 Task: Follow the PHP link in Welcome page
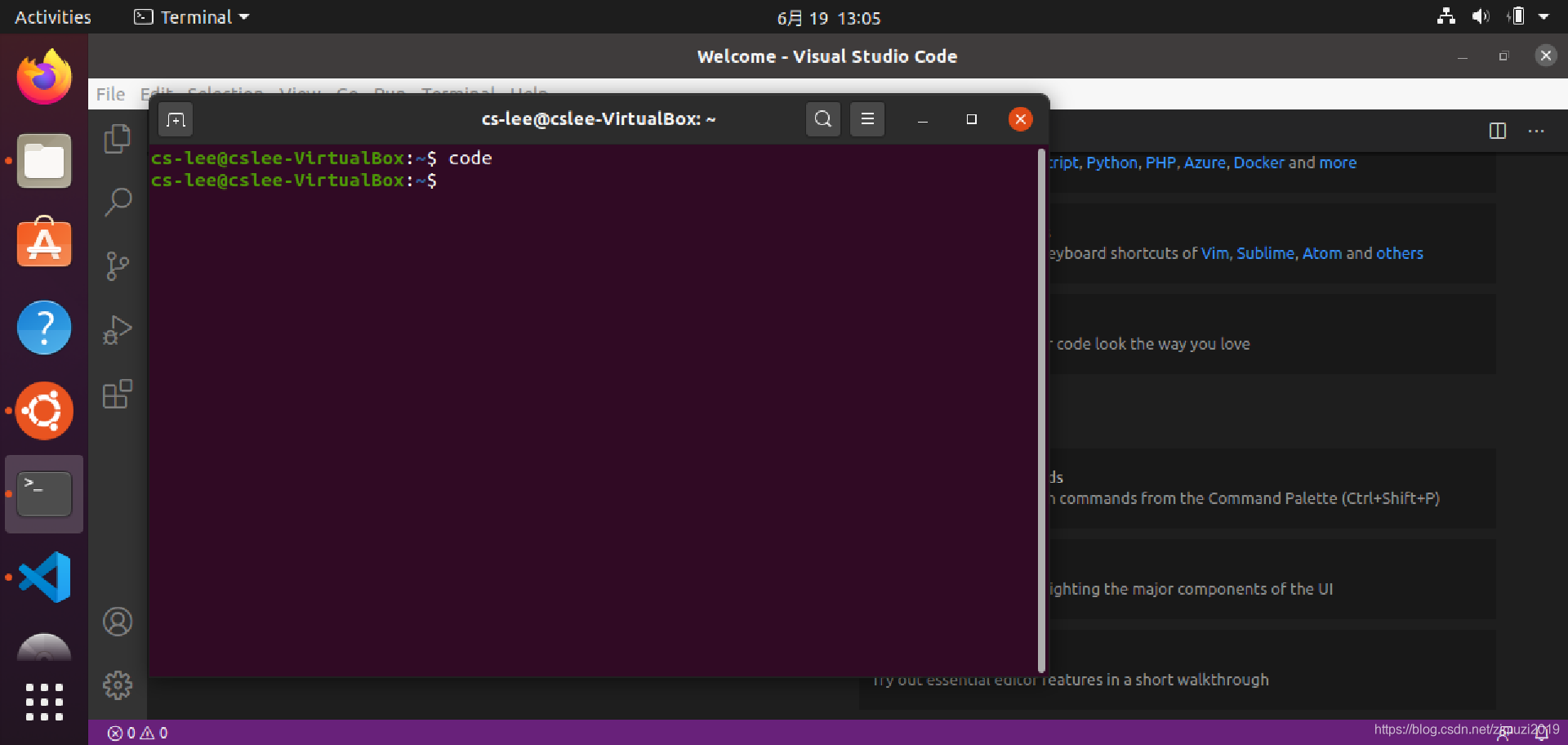1160,163
